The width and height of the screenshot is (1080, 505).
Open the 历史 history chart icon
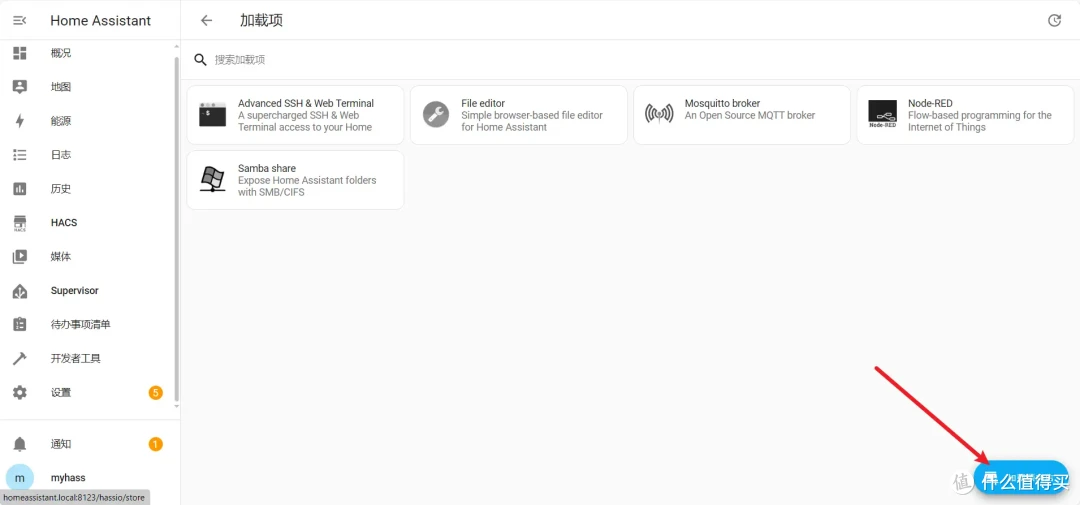(x=19, y=189)
